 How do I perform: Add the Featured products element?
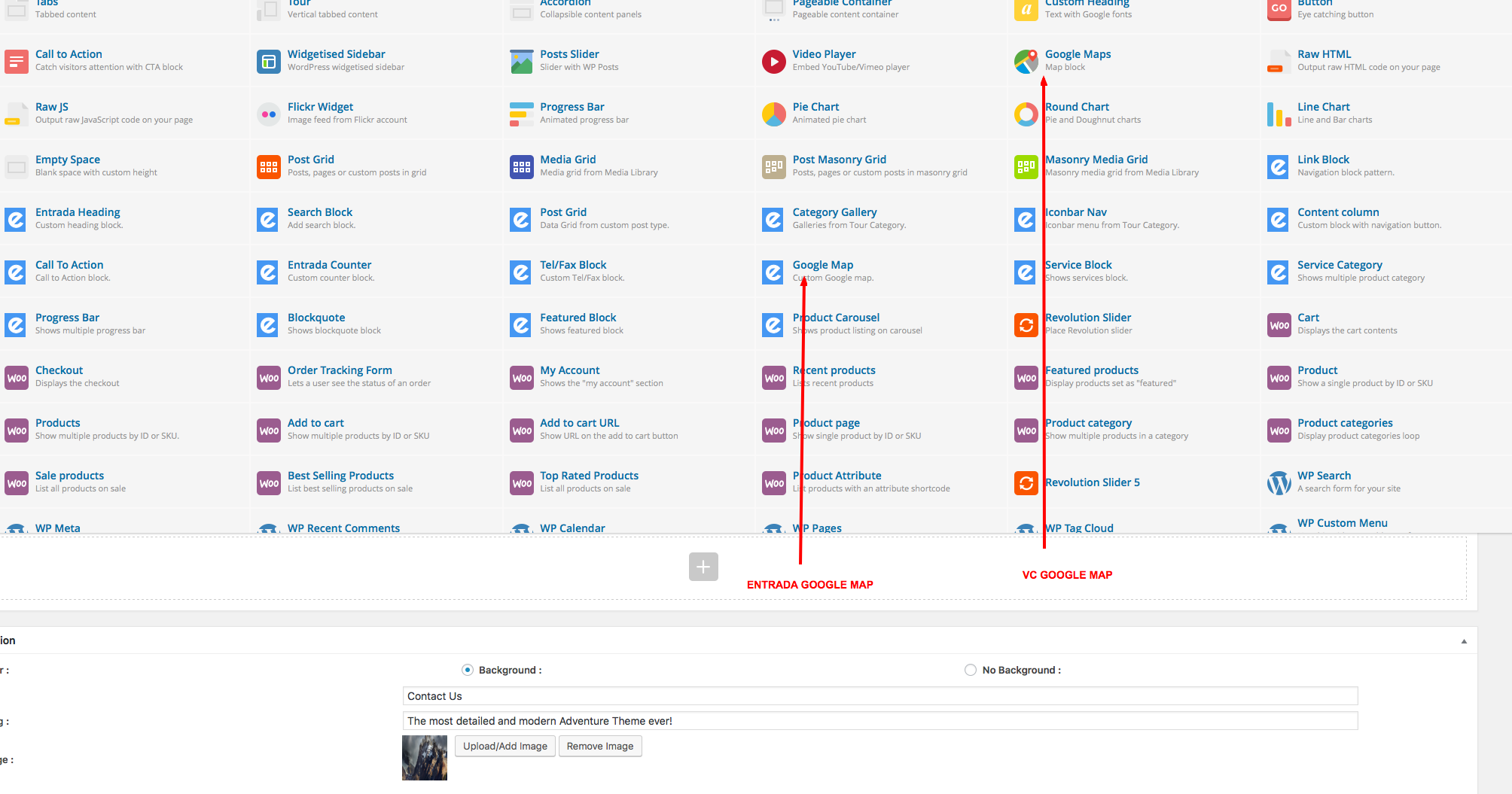tap(1134, 376)
